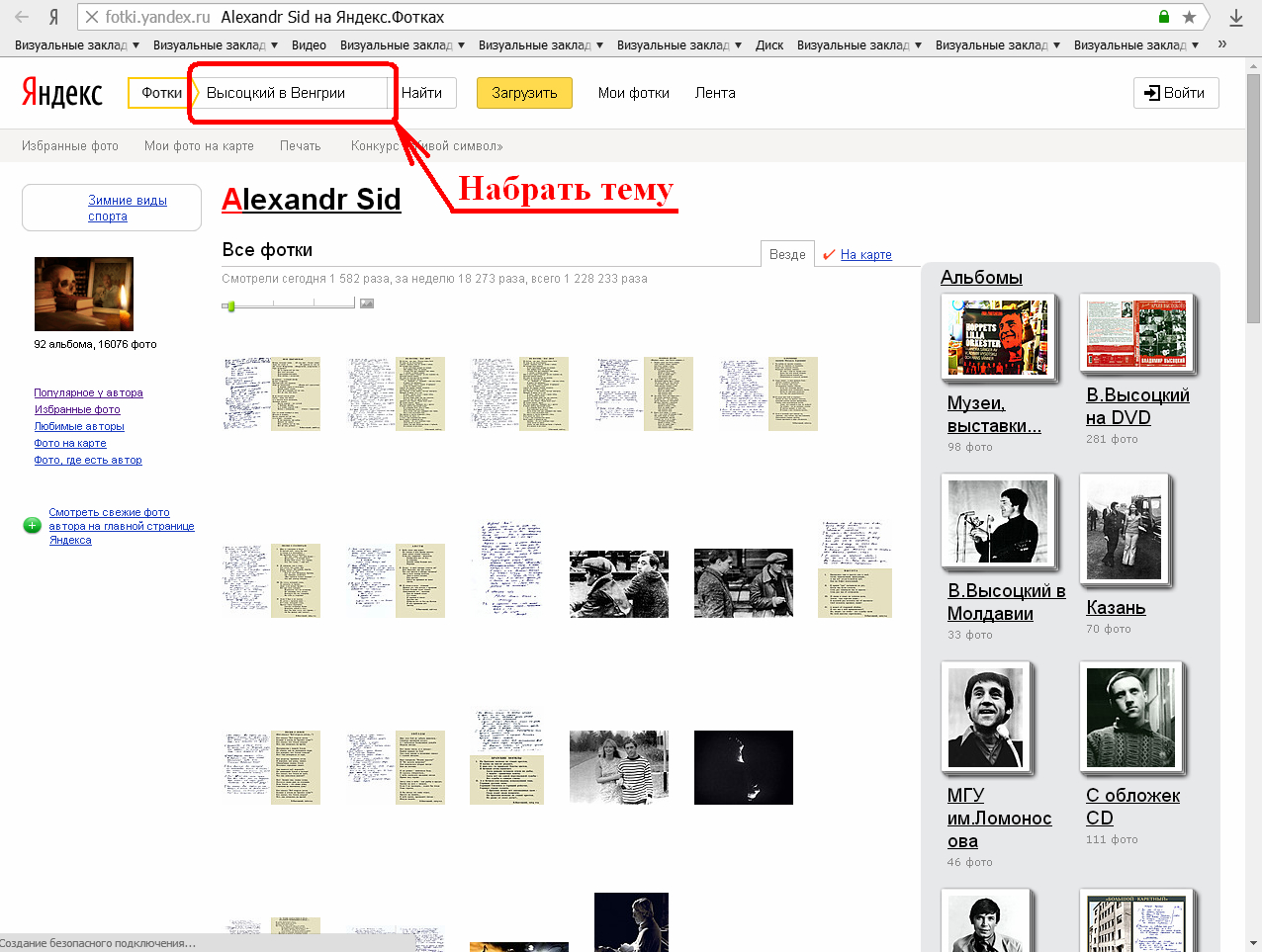Click the Яндекс logo
This screenshot has height=952, width=1262.
62,92
